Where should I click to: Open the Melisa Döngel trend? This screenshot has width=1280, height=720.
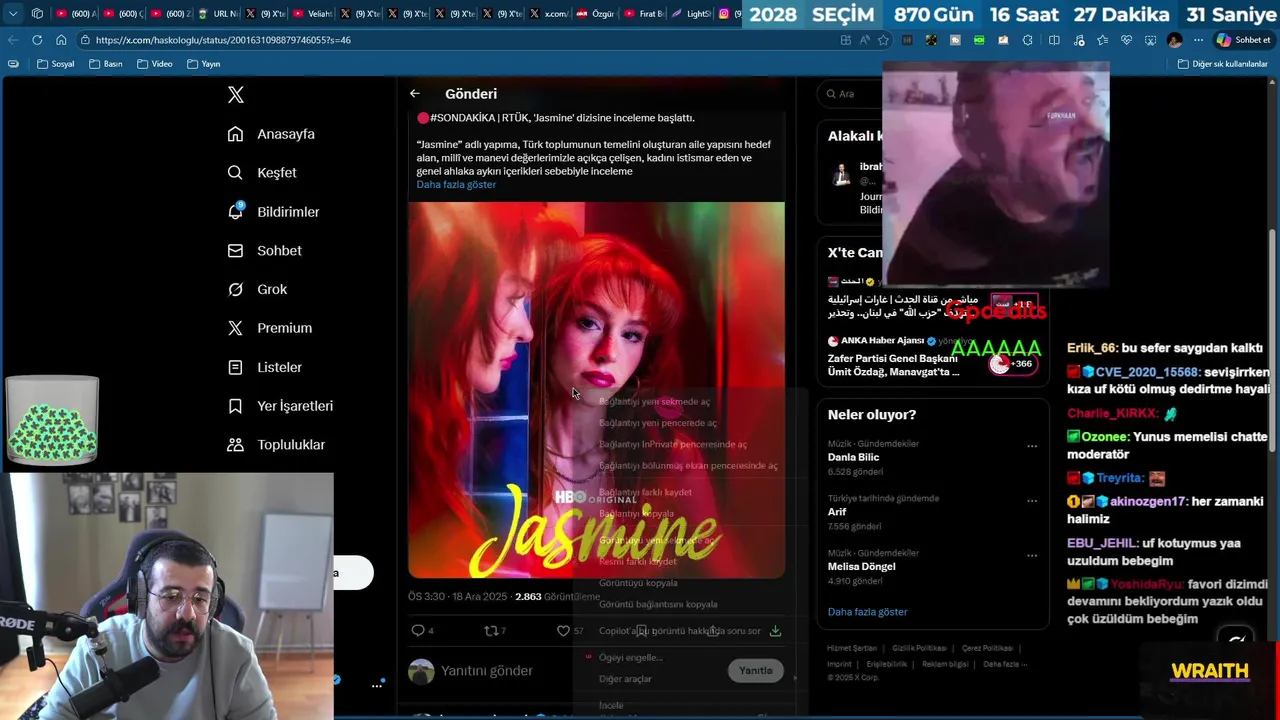(861, 567)
